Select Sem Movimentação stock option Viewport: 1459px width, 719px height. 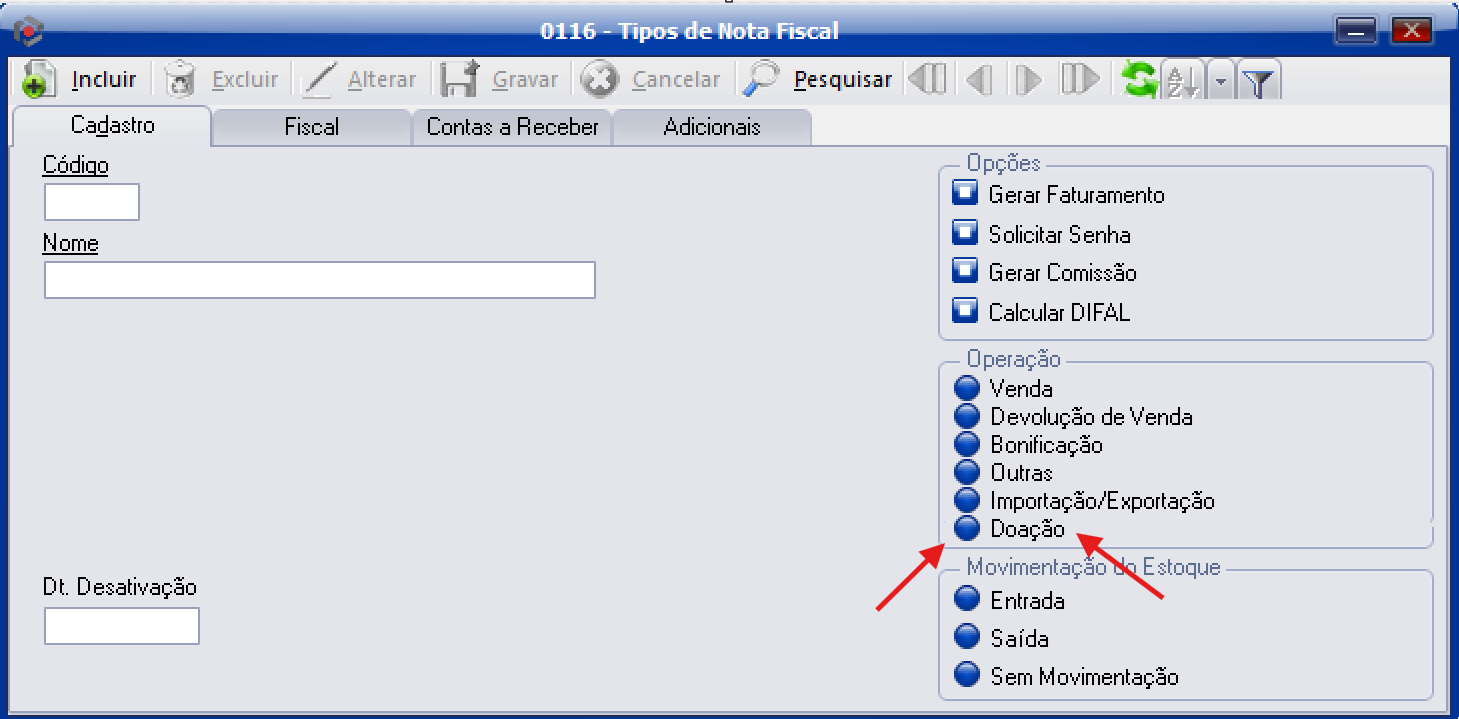point(967,676)
